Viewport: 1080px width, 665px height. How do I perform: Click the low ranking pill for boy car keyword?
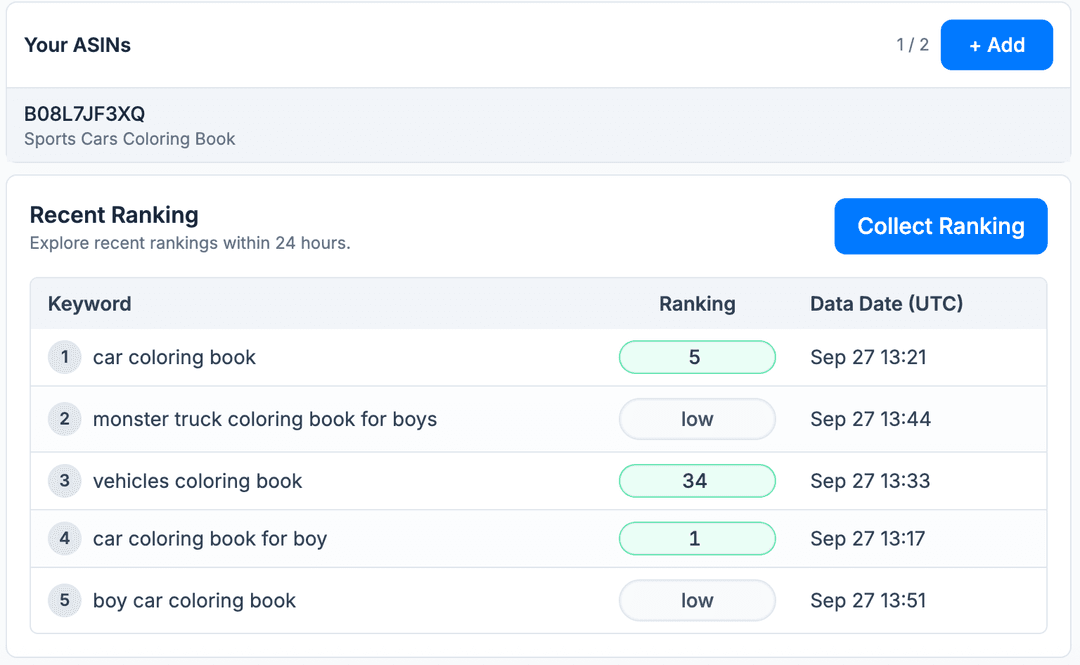(697, 600)
